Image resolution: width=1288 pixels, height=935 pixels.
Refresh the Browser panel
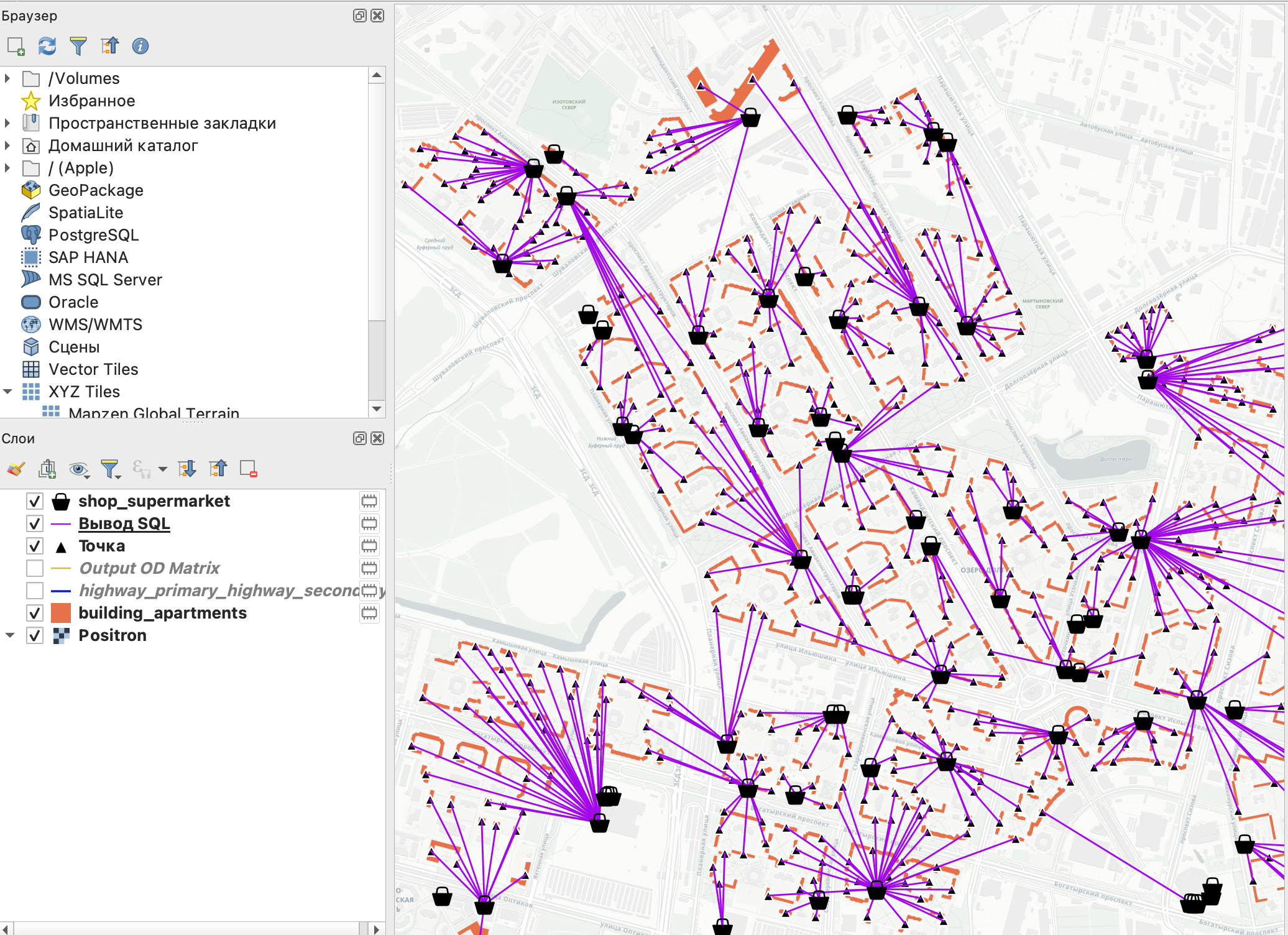coord(47,46)
